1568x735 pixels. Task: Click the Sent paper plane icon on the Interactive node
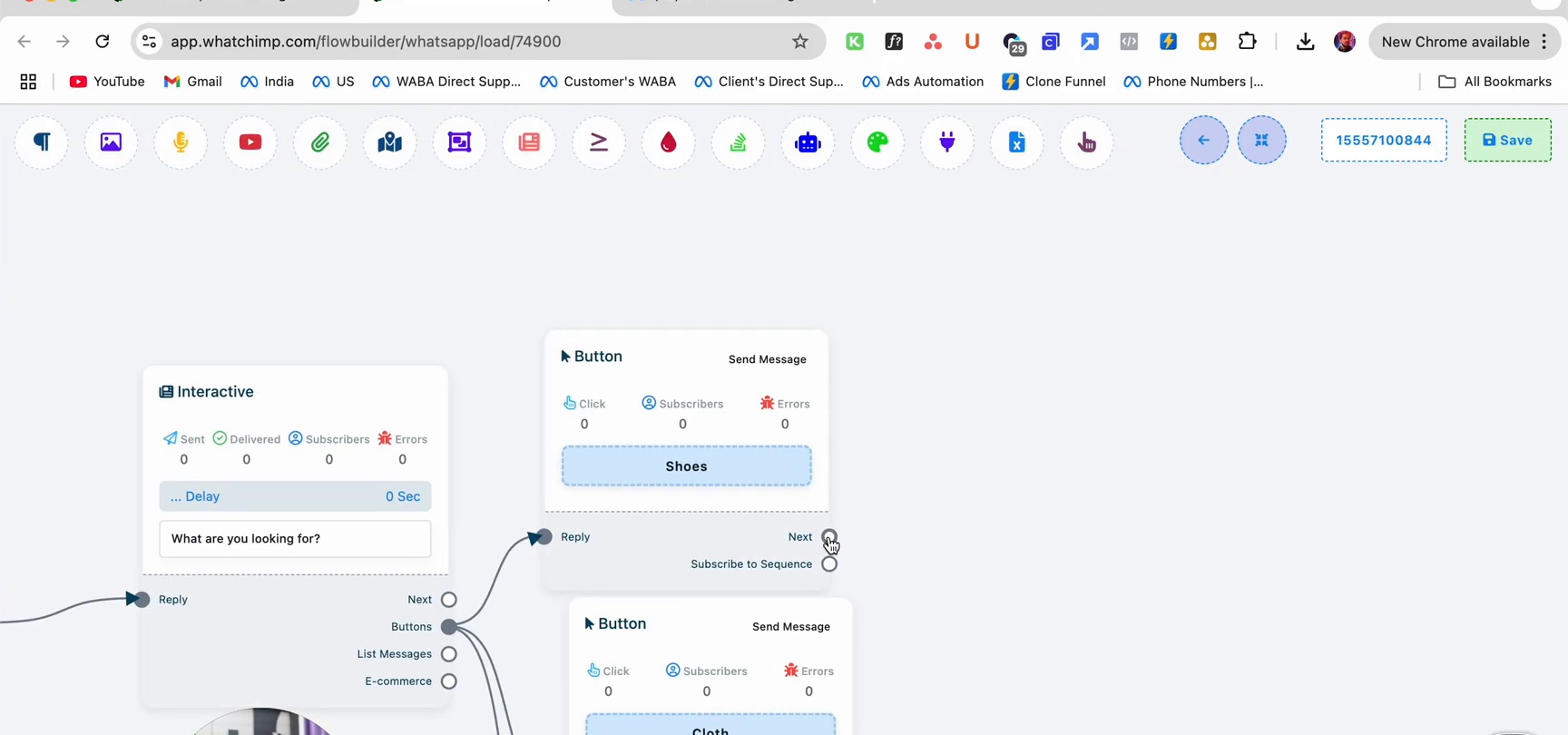170,438
